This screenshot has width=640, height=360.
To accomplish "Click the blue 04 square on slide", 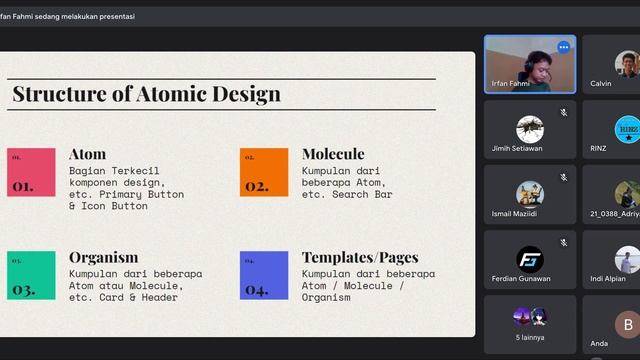I will tap(264, 276).
